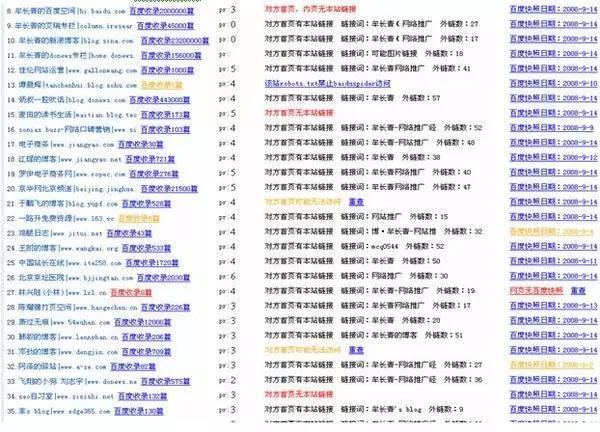This screenshot has width=600, height=432.
Task: Click 重查 recheck link in row 31
Action: [x=356, y=350]
